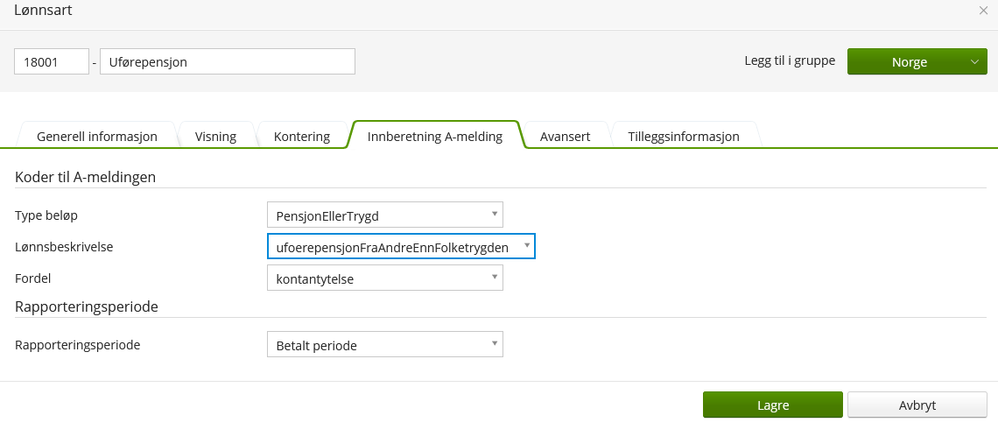Cancel using the Avbryt button
The width and height of the screenshot is (998, 423).
(909, 405)
